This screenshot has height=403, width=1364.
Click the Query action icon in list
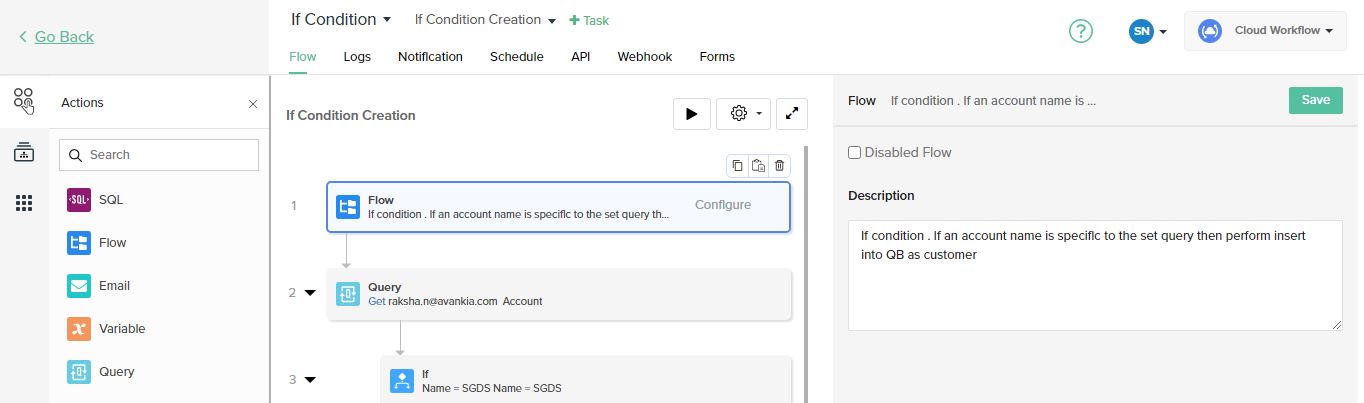click(79, 372)
